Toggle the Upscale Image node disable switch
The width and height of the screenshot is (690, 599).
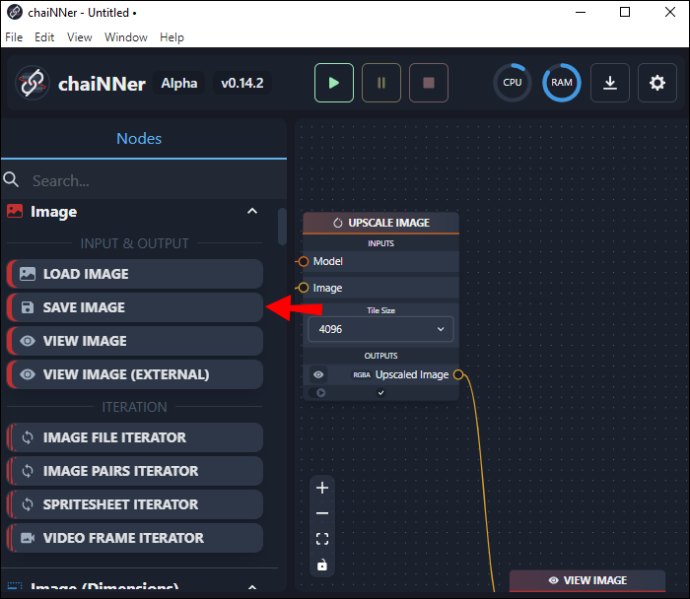pos(318,393)
